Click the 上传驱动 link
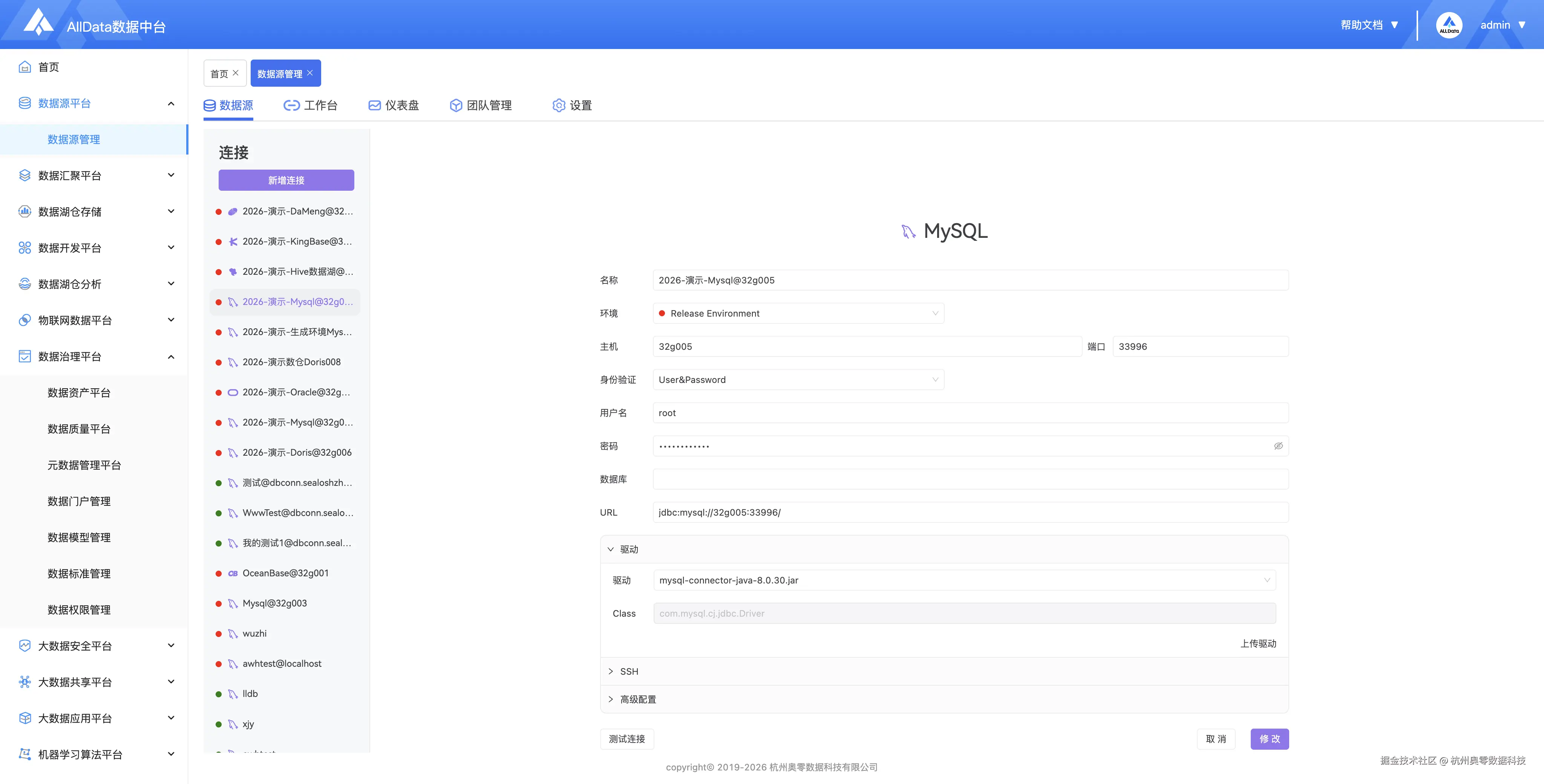Screen dimensions: 1544x784 coord(1258,644)
